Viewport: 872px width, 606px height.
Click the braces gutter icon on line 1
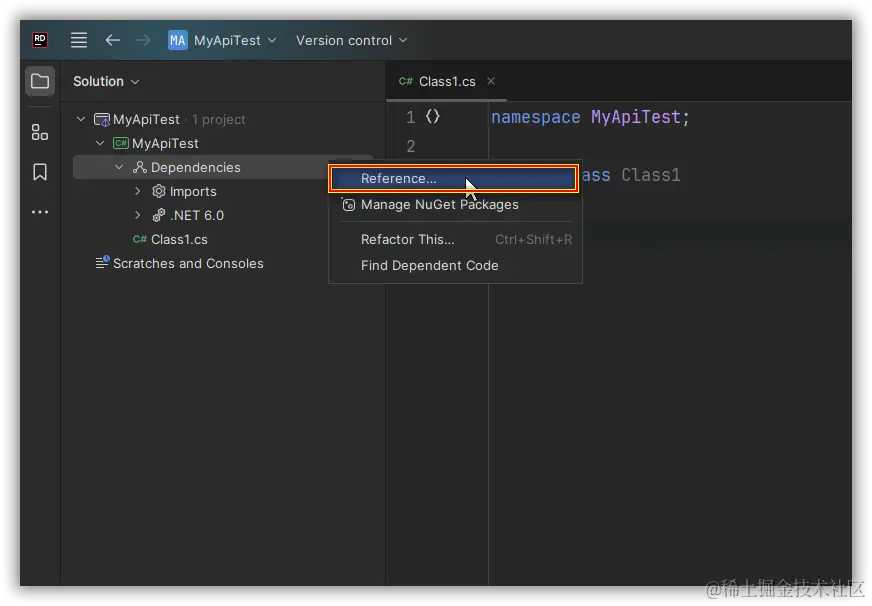click(x=433, y=116)
